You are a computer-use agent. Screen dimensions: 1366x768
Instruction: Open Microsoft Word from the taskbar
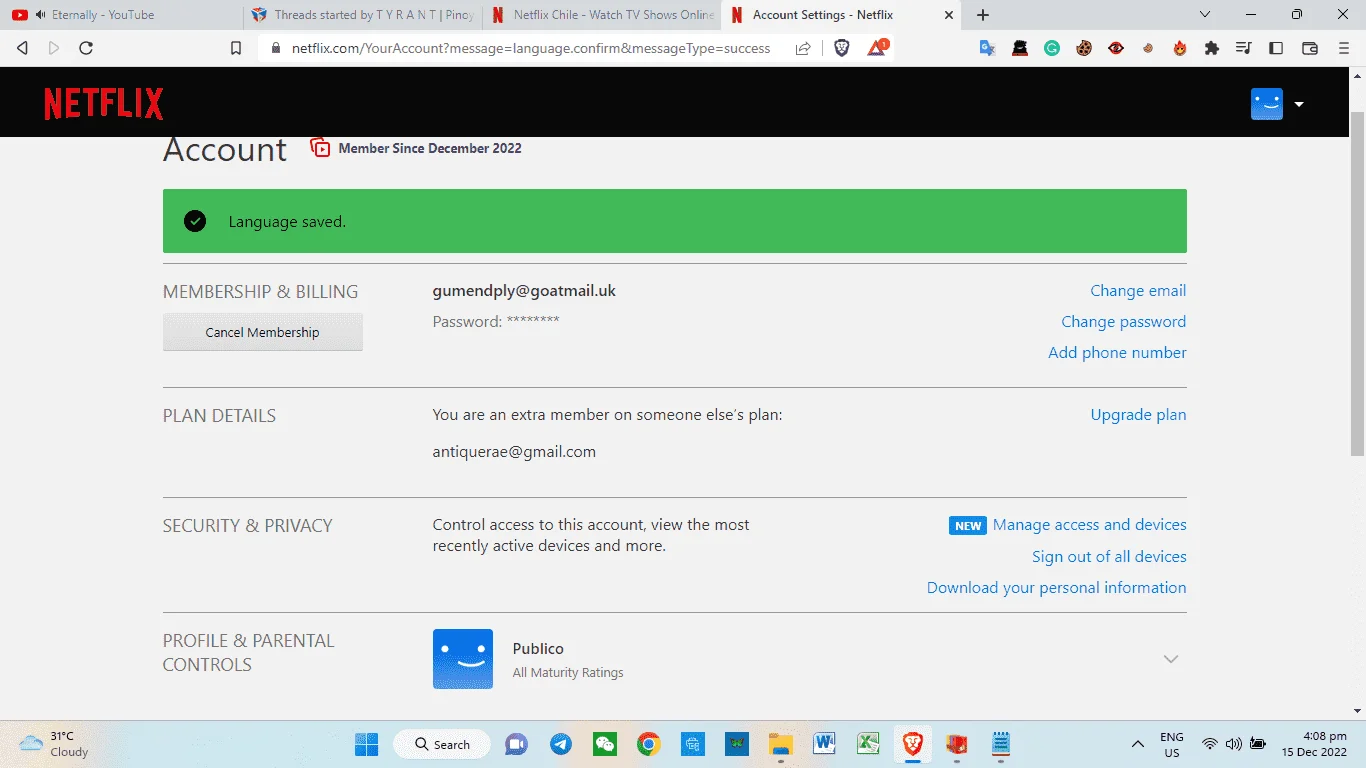(825, 744)
